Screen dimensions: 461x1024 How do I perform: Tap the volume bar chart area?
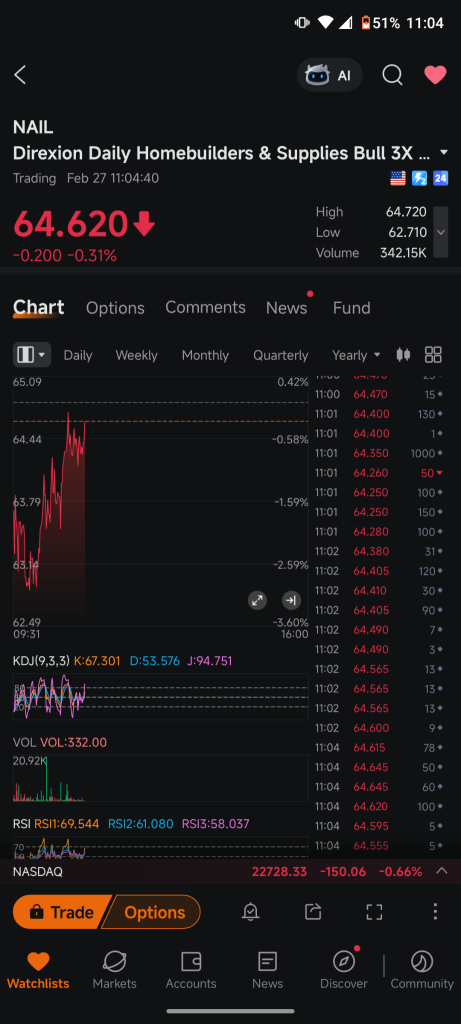click(x=161, y=778)
